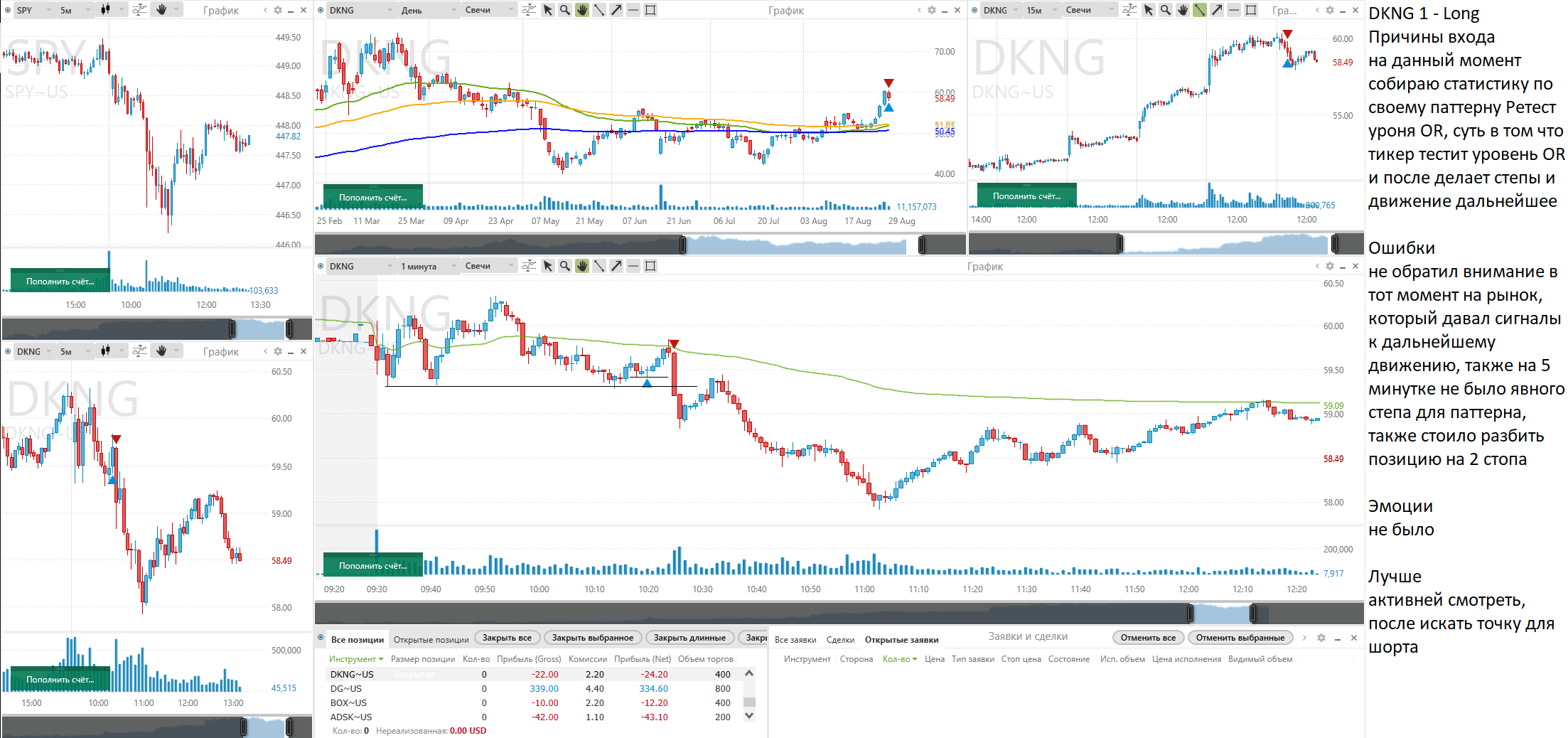The image size is (1568, 738).
Task: Open candle style dropdown in SPY chart
Action: click(x=112, y=10)
